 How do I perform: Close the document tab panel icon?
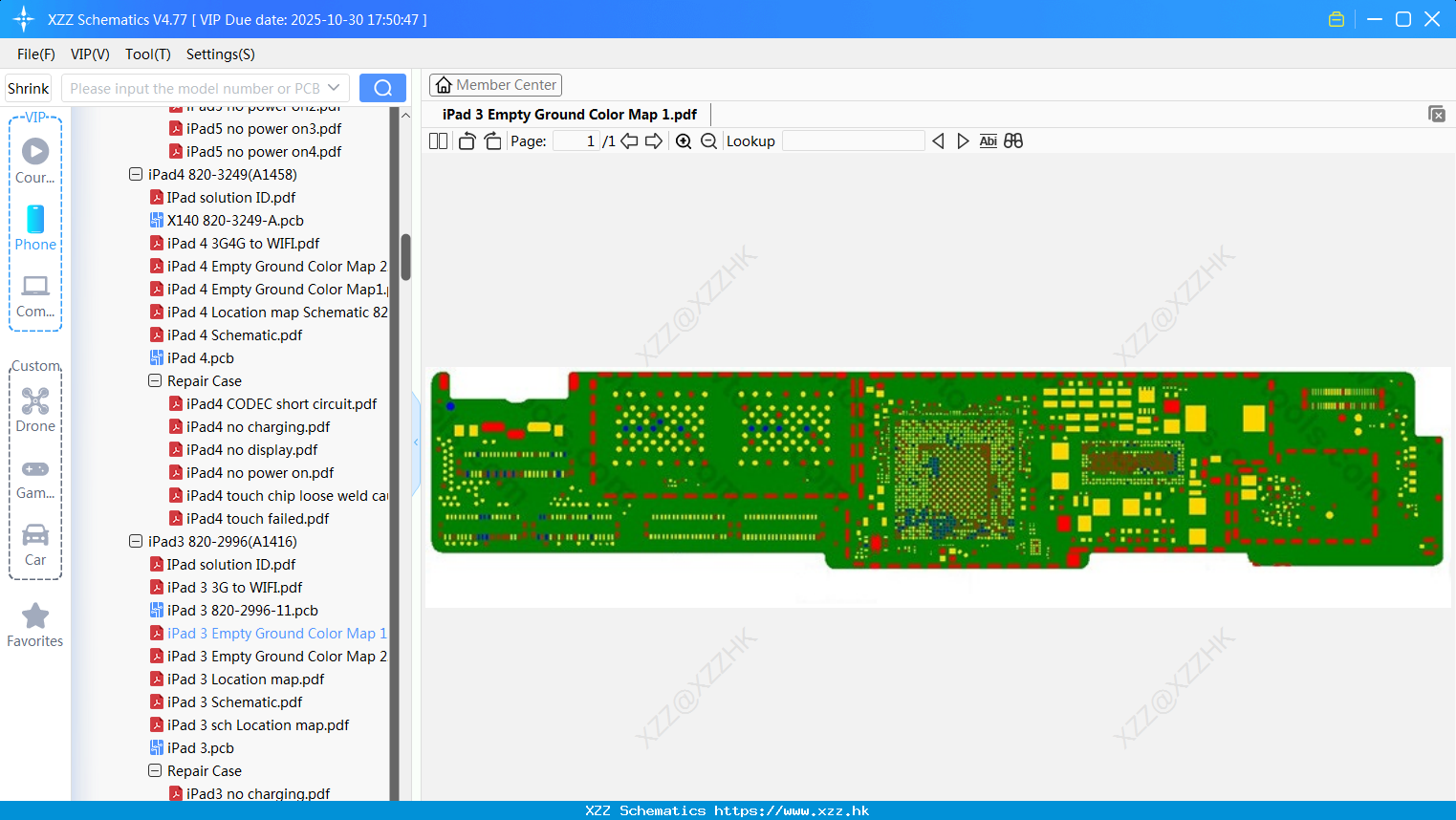(1437, 114)
